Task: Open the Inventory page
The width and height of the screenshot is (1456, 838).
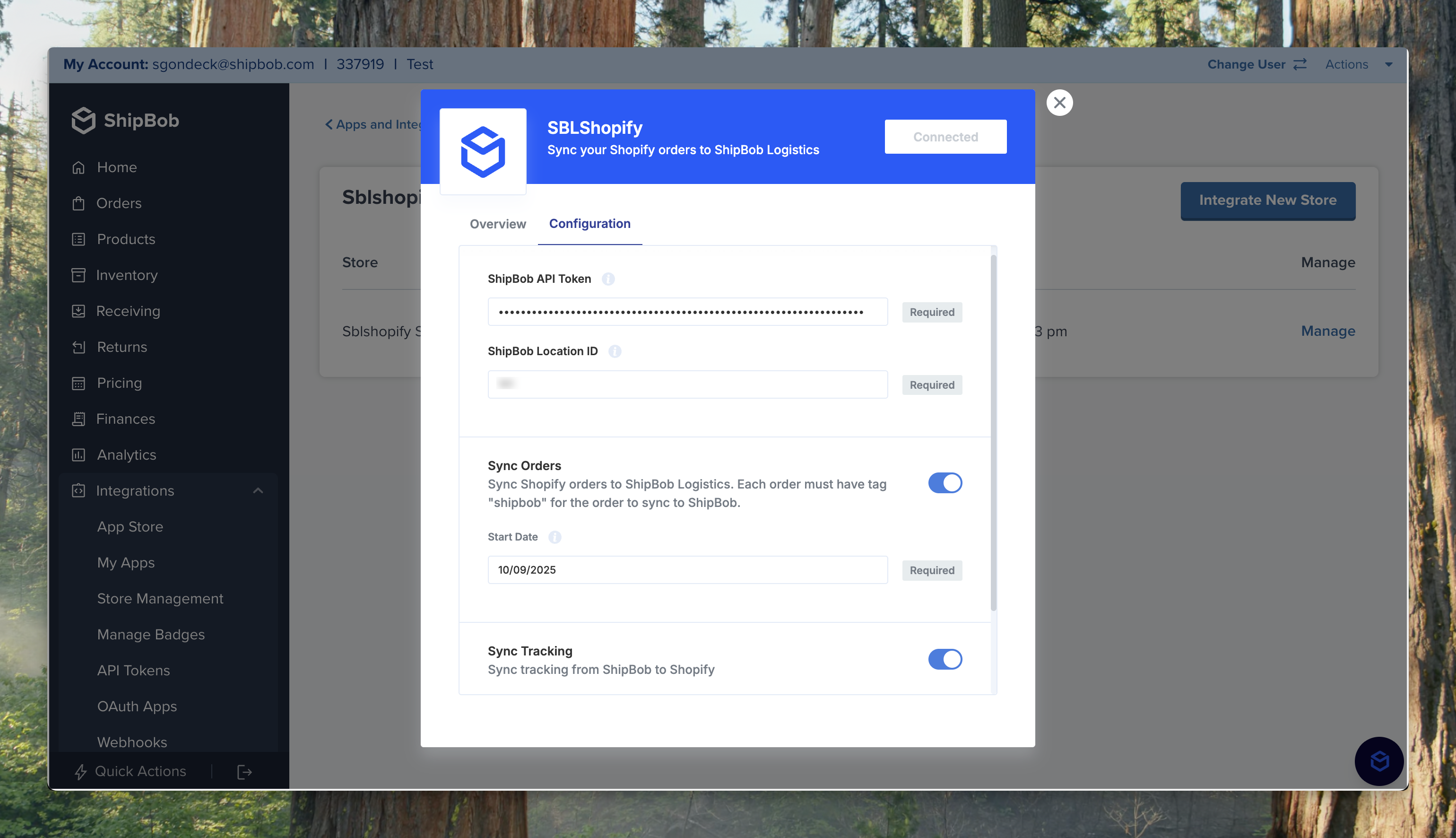Action: click(126, 275)
